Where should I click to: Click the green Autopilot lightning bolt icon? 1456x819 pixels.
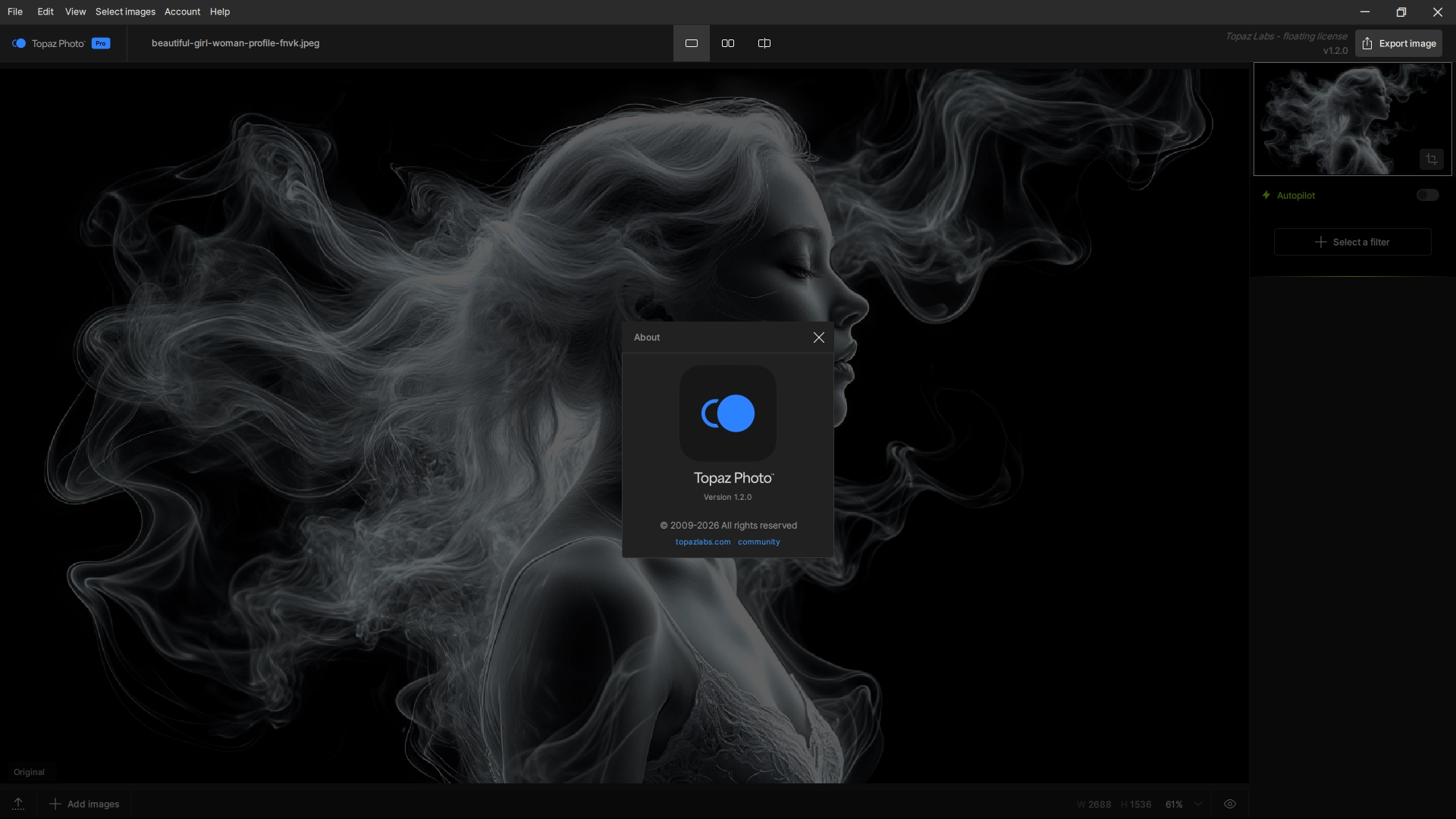pos(1266,195)
